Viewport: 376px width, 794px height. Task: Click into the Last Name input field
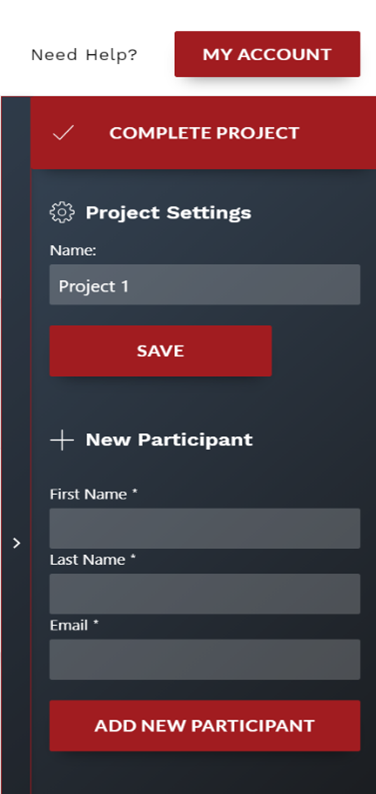point(204,593)
